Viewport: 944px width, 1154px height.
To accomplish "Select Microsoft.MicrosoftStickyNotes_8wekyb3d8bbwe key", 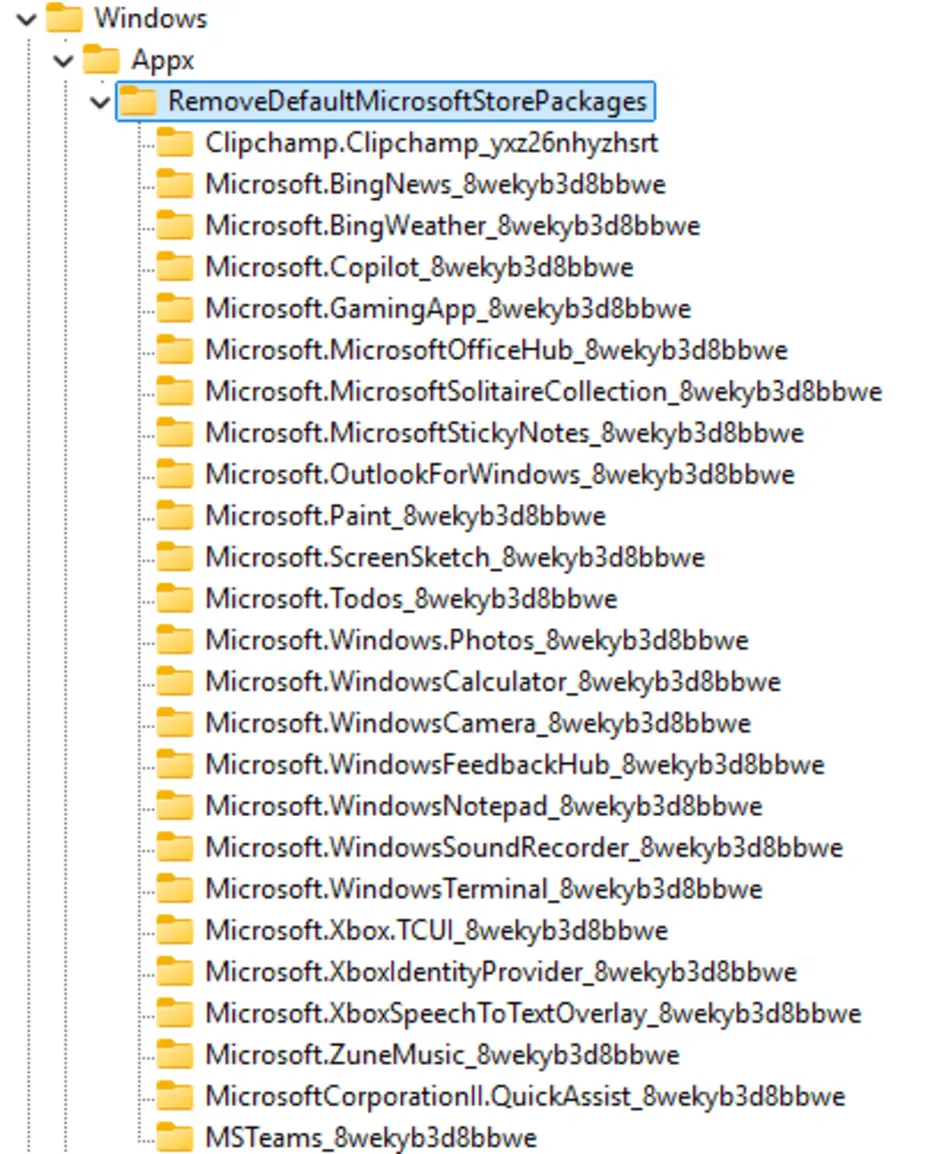I will click(x=504, y=433).
